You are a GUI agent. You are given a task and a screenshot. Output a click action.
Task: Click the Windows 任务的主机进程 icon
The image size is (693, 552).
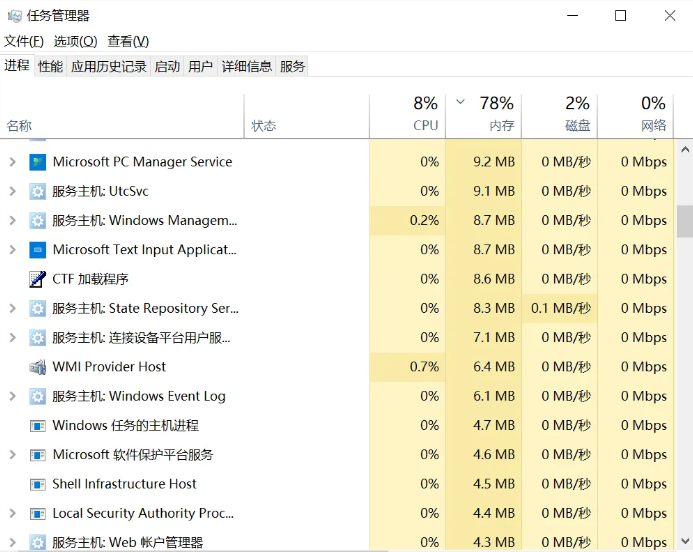coord(38,426)
